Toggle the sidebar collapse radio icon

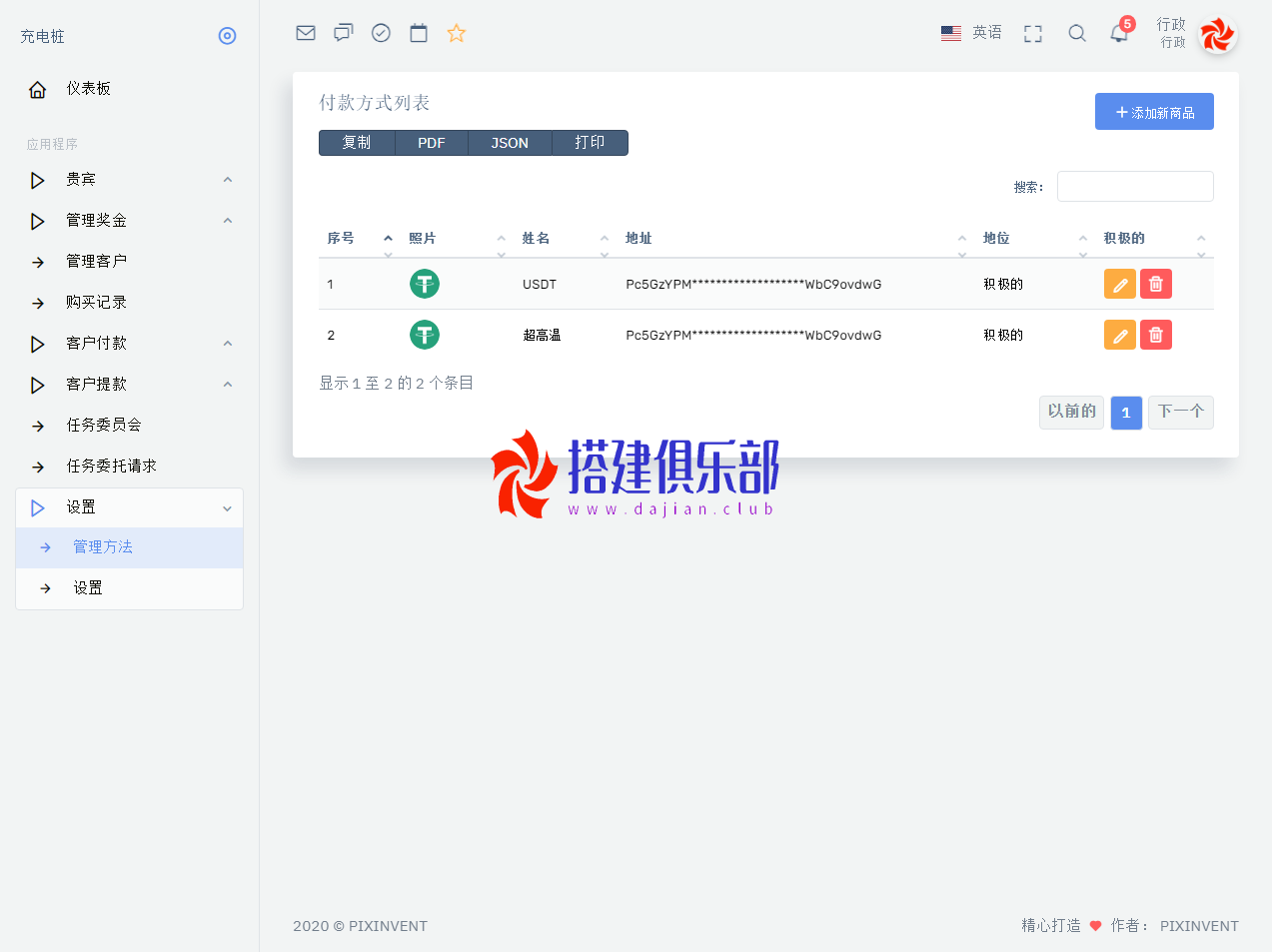click(228, 36)
